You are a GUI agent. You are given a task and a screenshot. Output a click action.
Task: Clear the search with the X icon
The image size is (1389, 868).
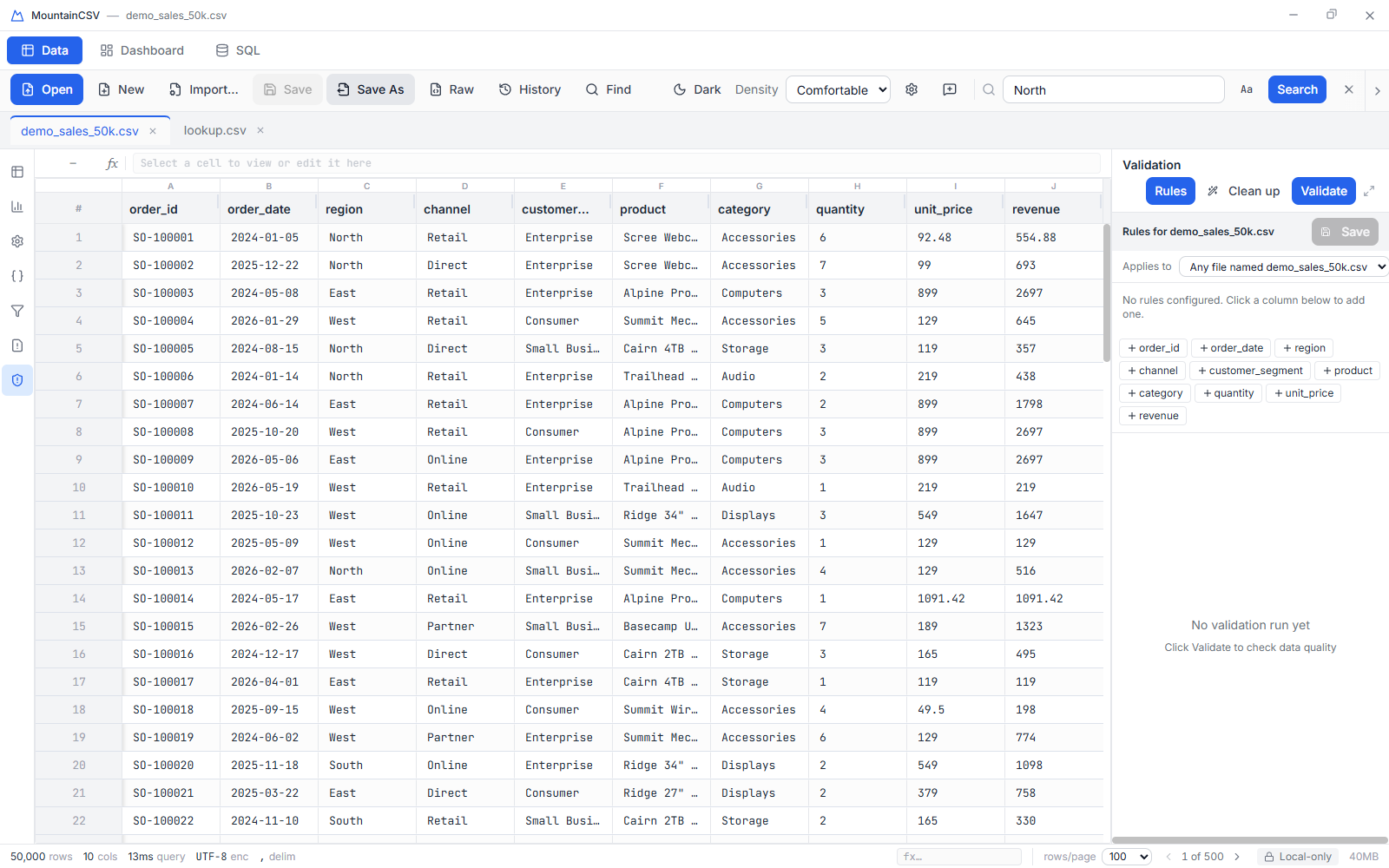pyautogui.click(x=1349, y=89)
